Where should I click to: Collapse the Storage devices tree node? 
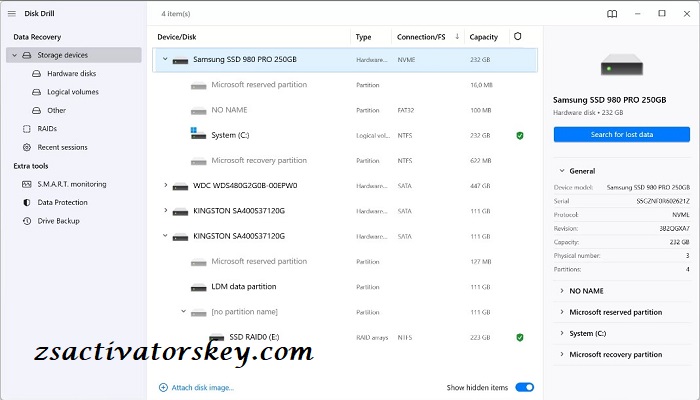click(14, 55)
